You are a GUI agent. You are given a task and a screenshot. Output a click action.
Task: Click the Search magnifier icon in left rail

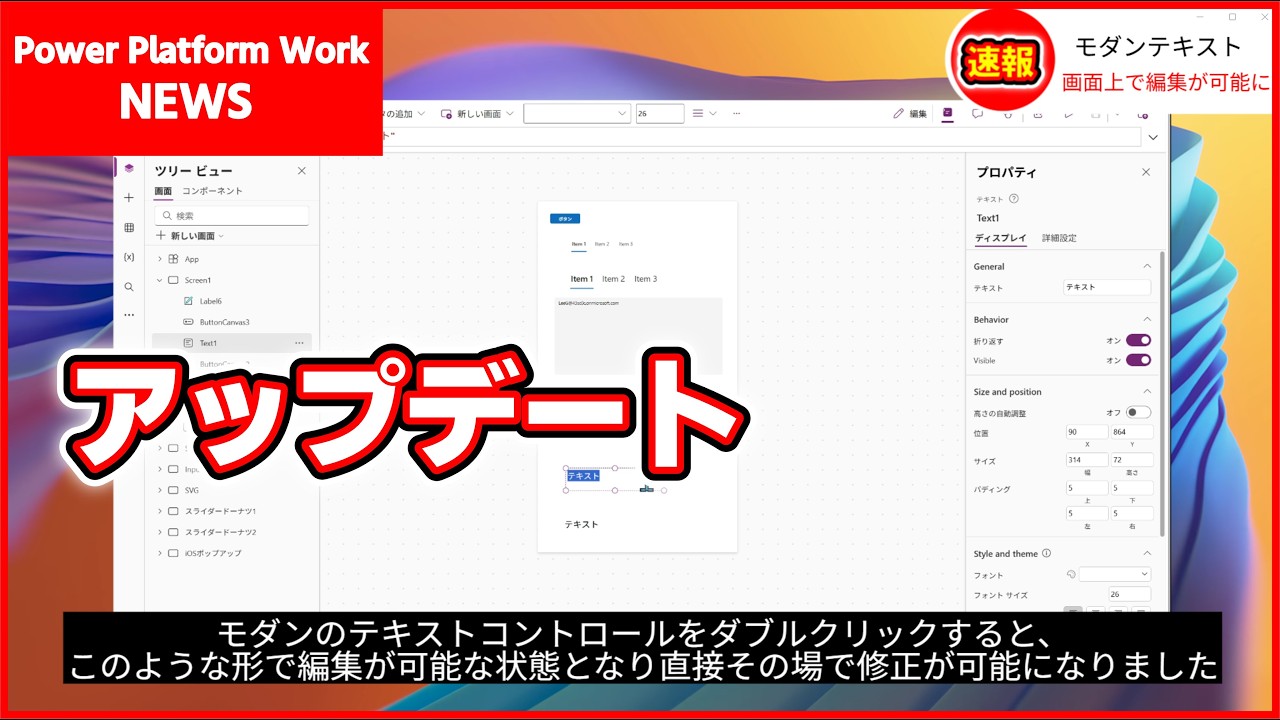129,286
